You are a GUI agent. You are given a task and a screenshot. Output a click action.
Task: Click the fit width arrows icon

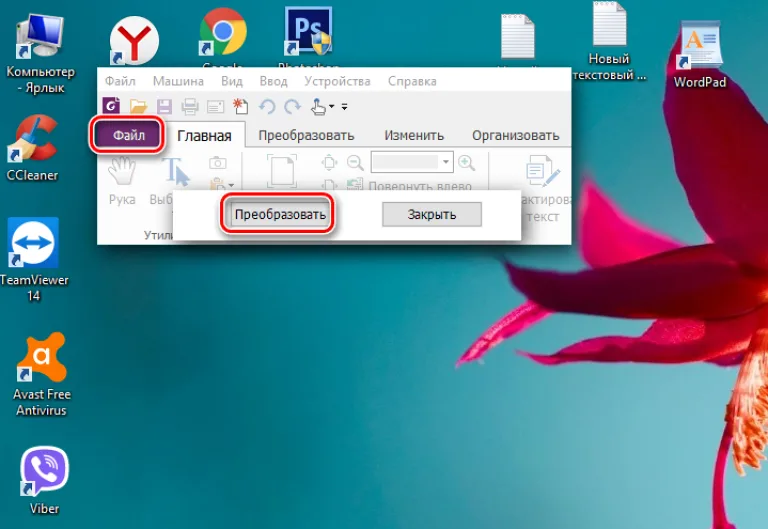[329, 162]
